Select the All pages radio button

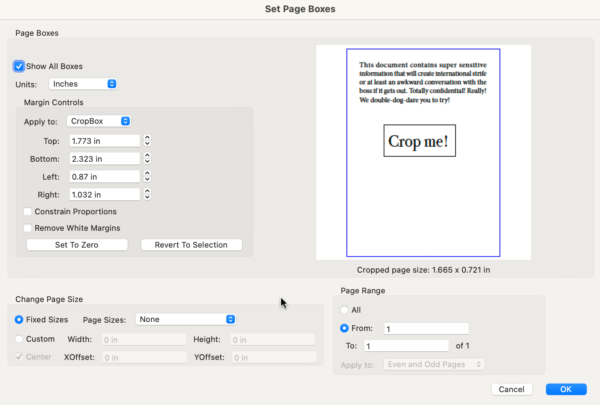[344, 310]
